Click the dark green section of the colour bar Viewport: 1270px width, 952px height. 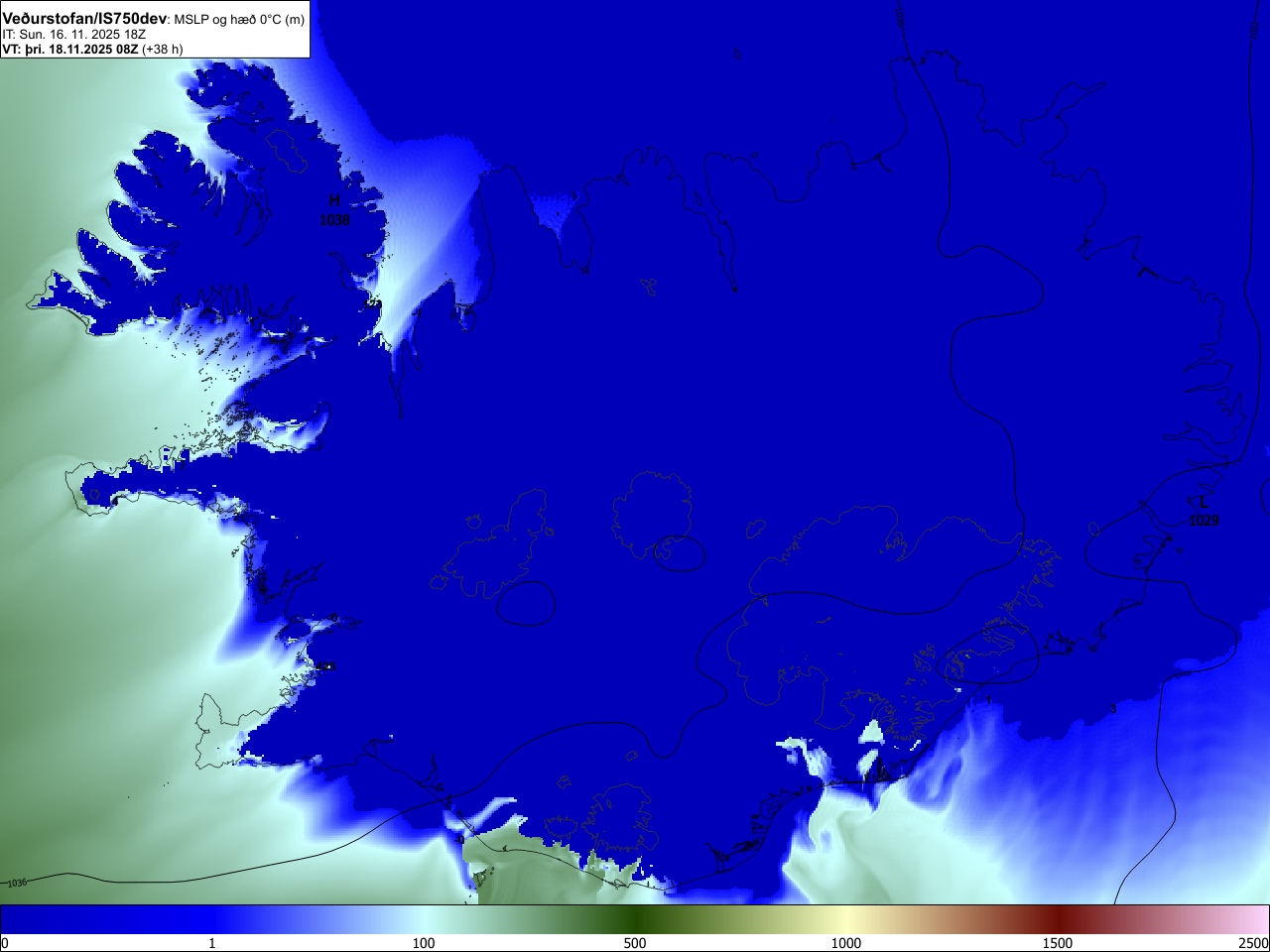pos(635,919)
